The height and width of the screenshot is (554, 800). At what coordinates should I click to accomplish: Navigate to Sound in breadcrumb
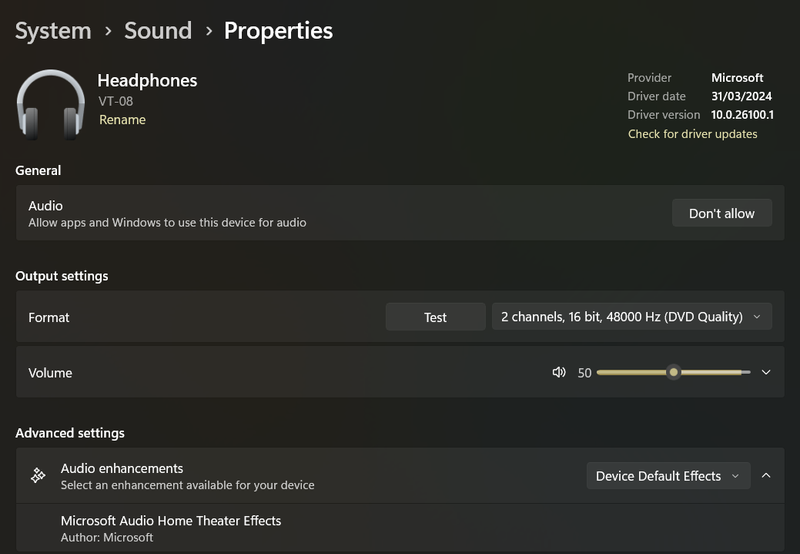tap(158, 31)
